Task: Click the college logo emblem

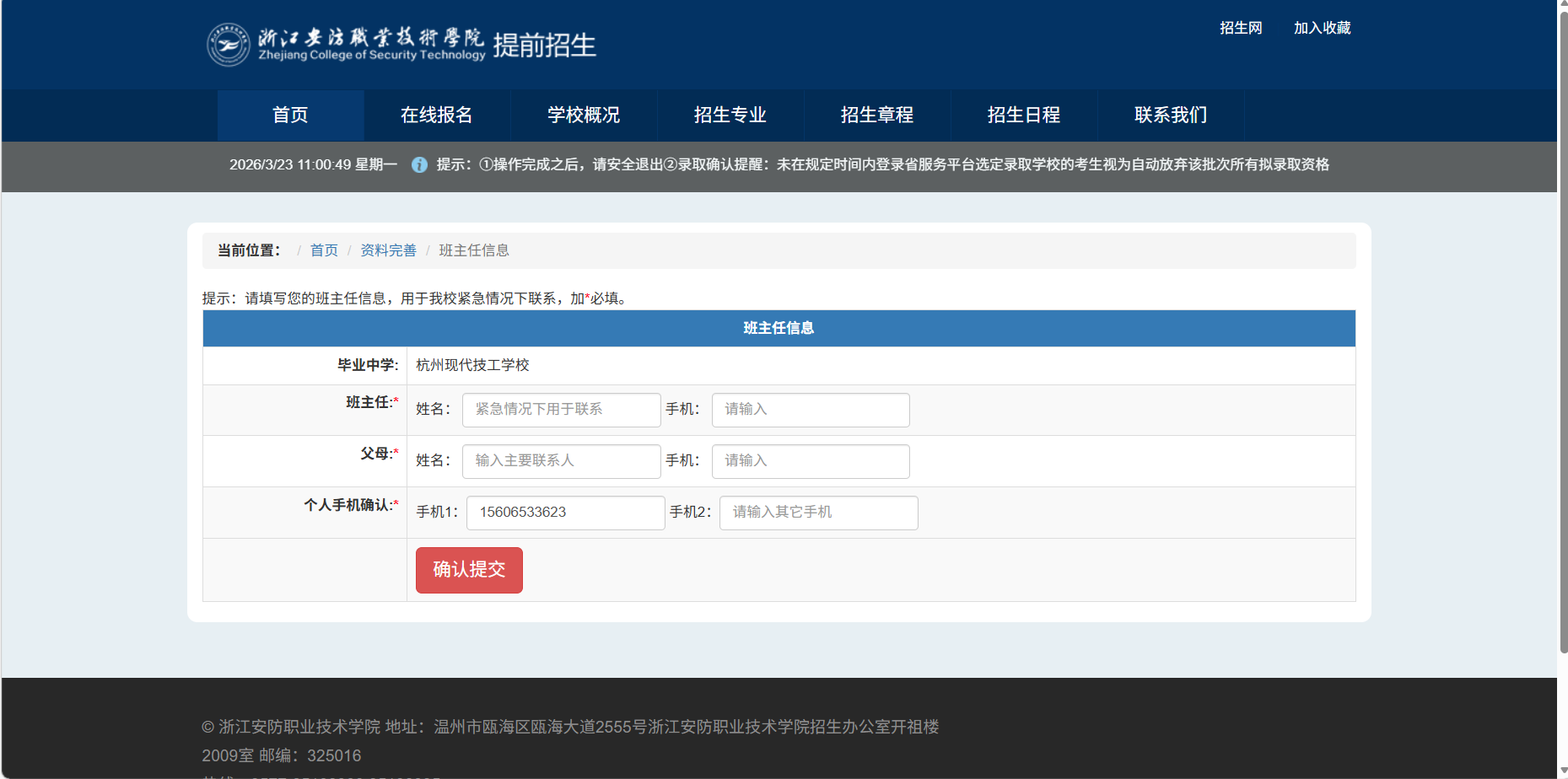Action: (x=229, y=45)
